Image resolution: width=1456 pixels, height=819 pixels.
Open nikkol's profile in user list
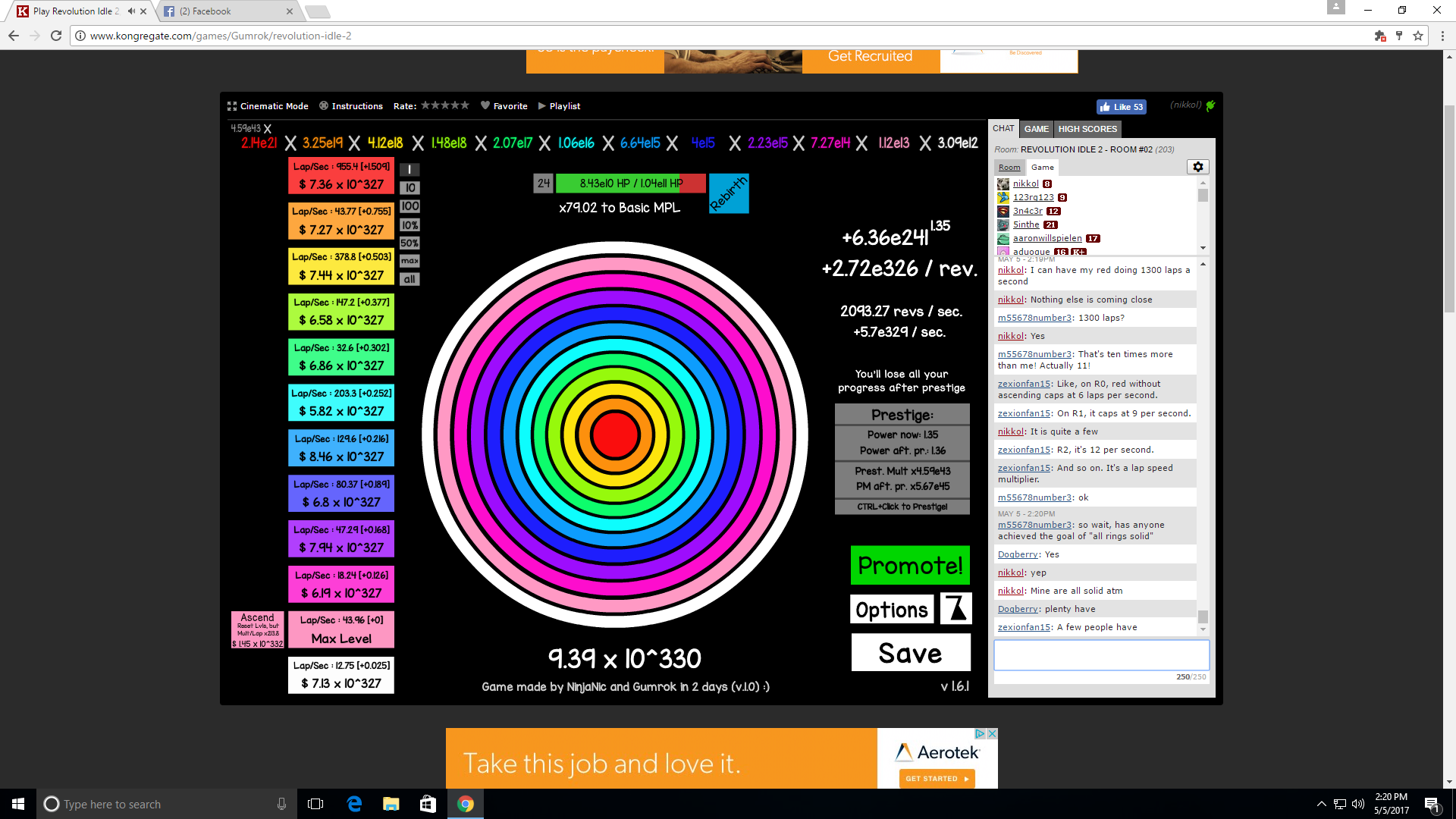(x=1025, y=184)
